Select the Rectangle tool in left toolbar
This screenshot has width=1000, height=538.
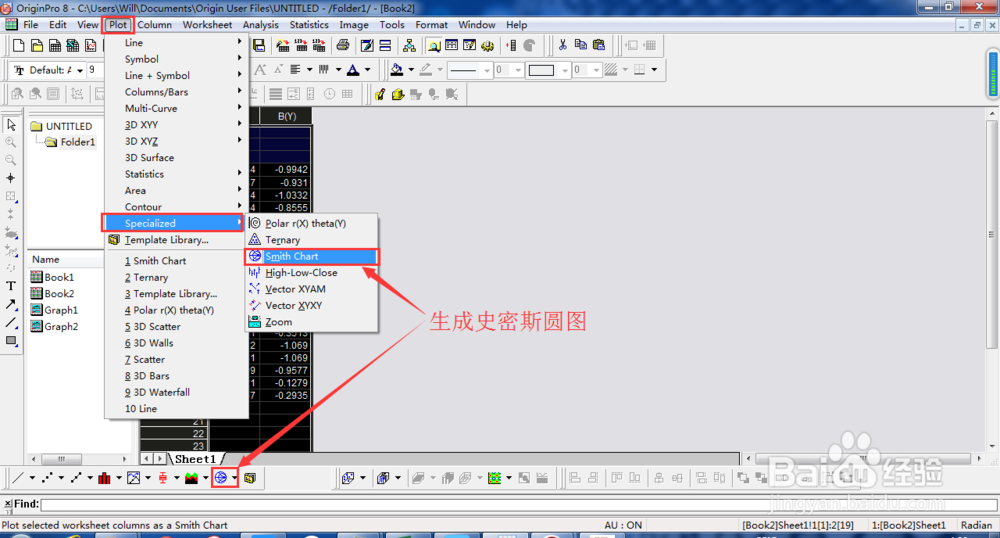coord(11,340)
